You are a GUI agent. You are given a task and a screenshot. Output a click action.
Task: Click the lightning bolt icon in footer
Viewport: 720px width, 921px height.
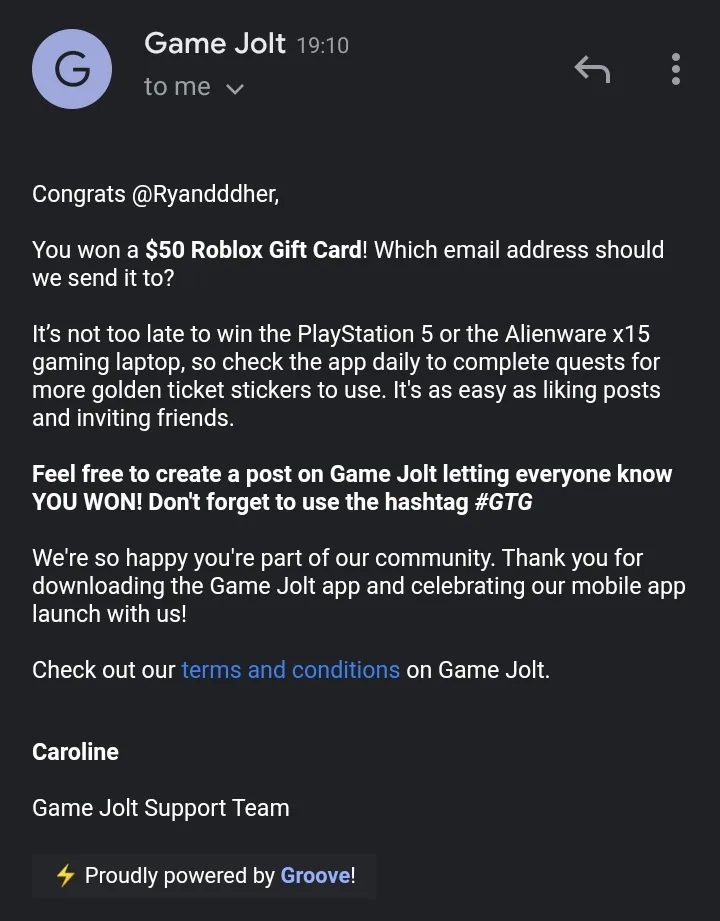(65, 875)
